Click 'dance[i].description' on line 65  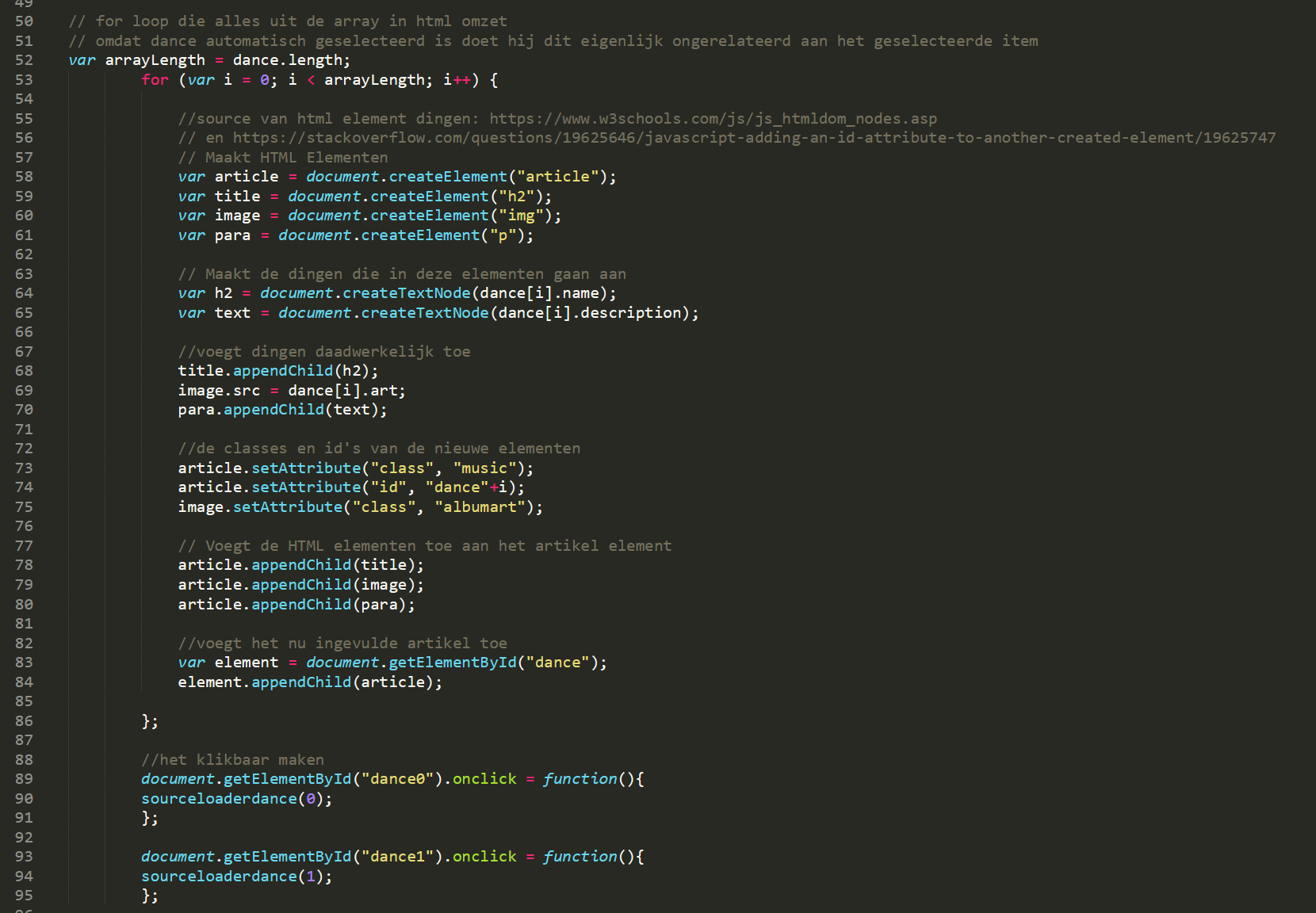click(590, 313)
